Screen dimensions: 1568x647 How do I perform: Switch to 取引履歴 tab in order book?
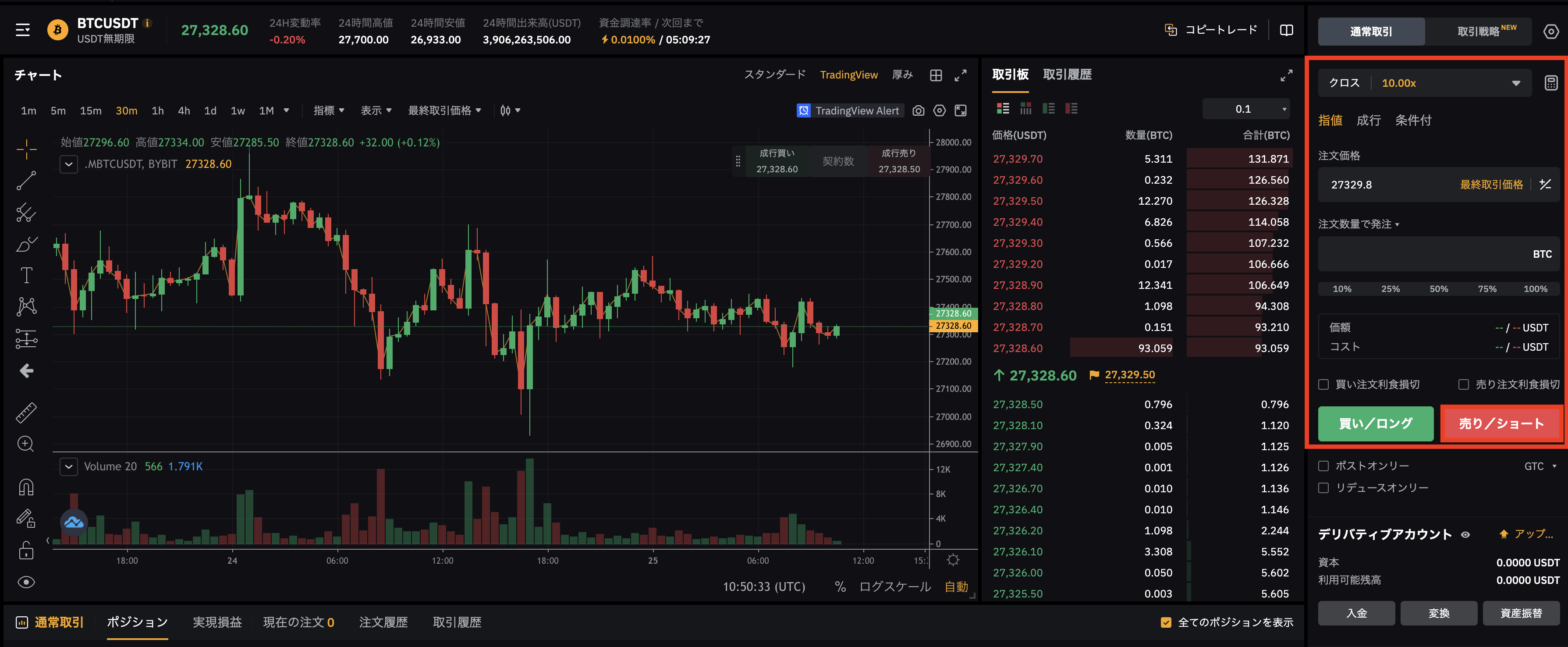coord(1067,75)
